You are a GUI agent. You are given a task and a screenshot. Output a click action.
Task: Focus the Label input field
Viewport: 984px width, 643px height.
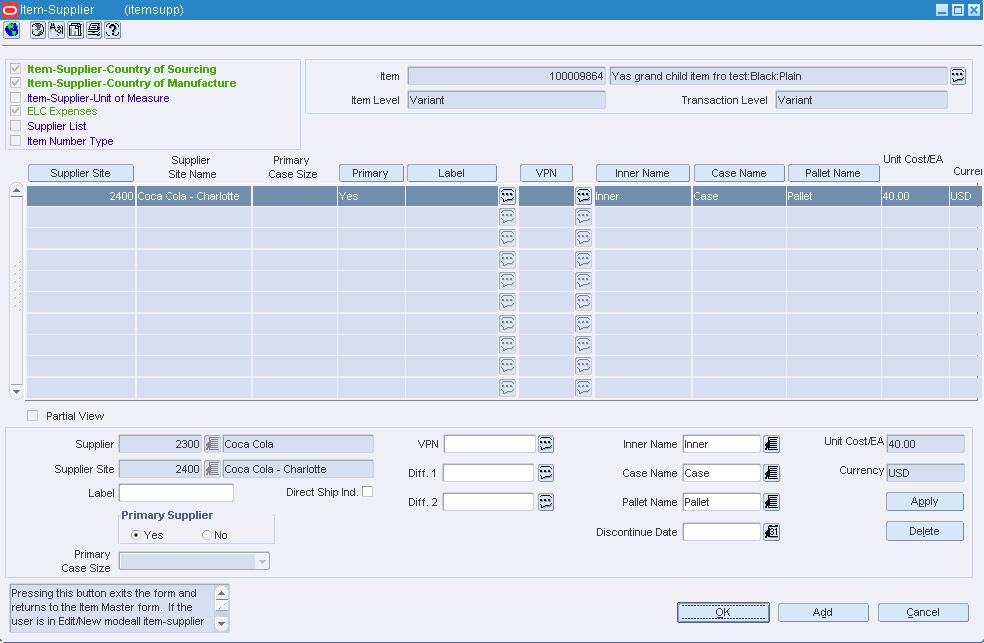pyautogui.click(x=176, y=493)
